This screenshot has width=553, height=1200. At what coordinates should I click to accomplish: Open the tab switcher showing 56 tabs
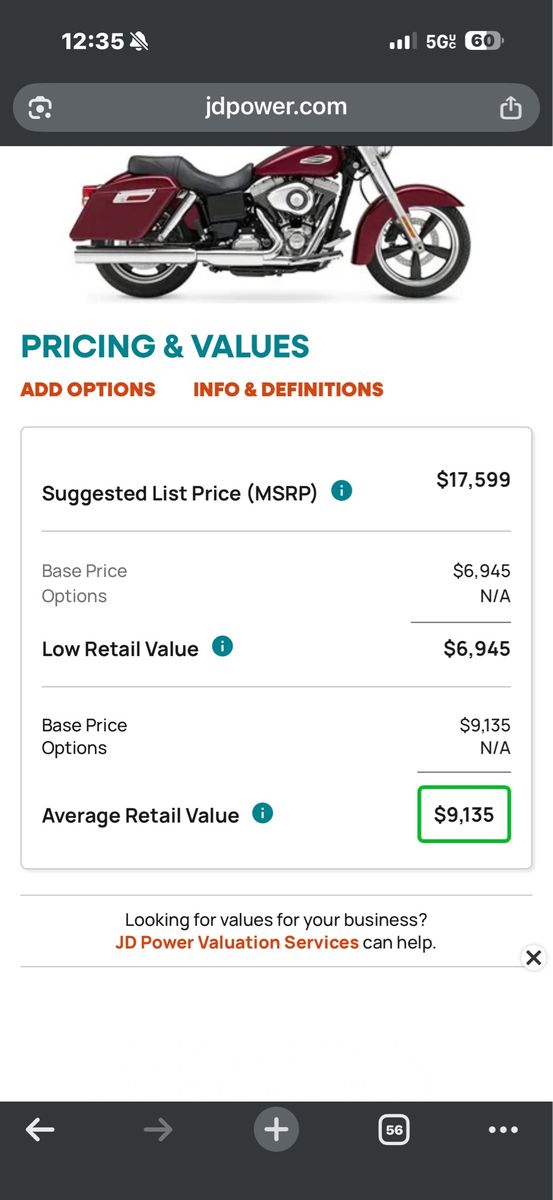click(394, 1130)
